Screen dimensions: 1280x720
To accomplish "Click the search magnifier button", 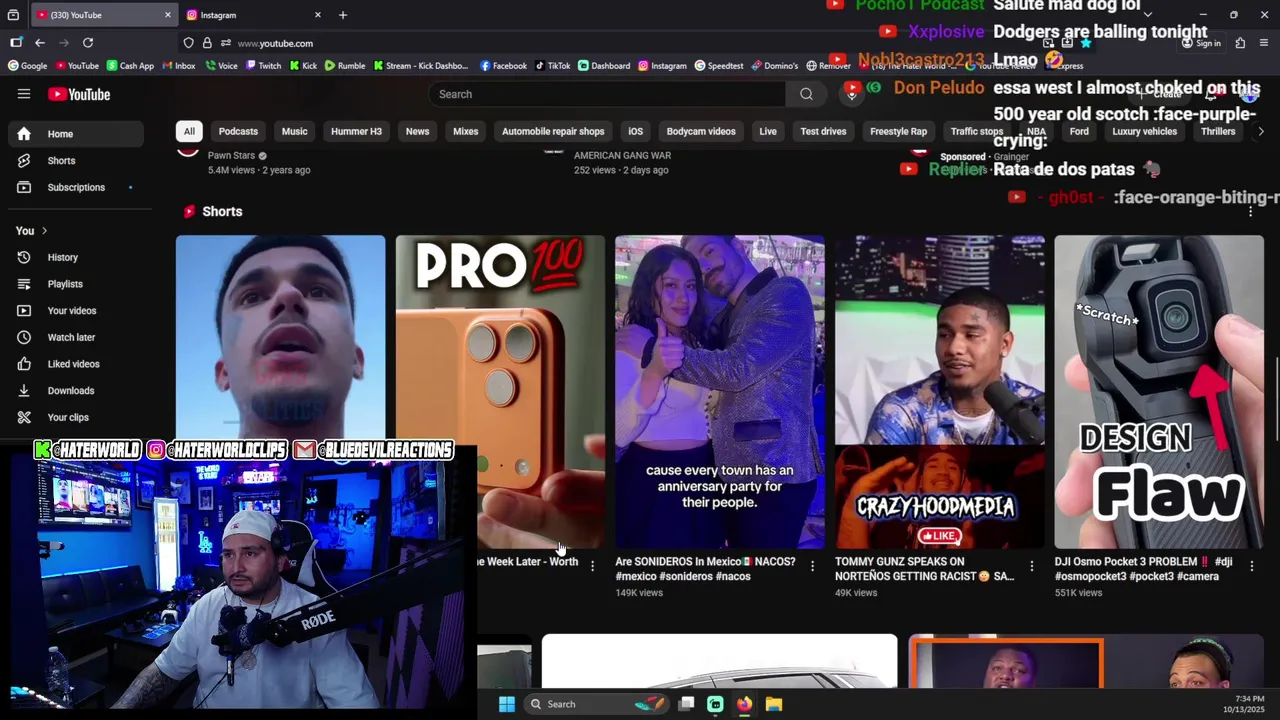I will (806, 94).
